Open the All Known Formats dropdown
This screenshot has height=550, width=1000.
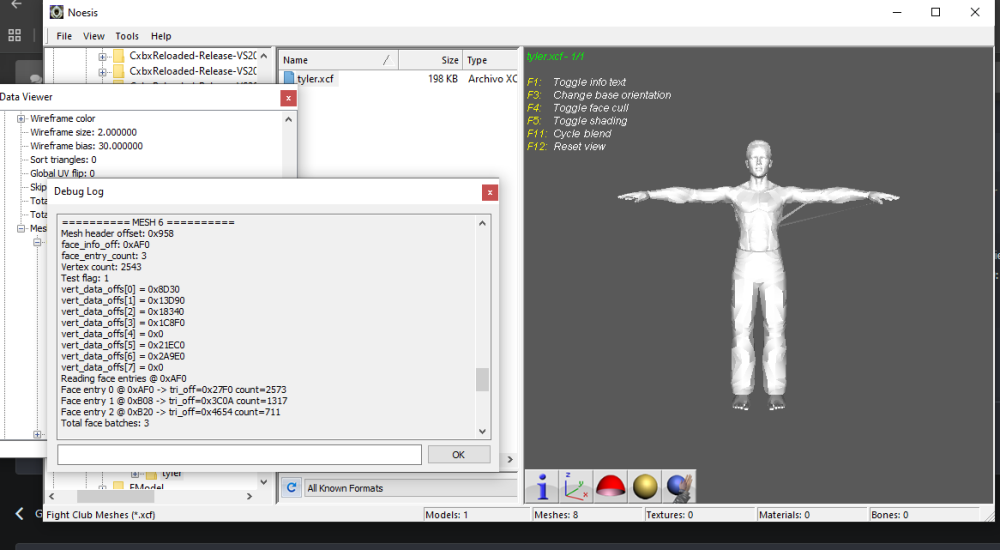tap(411, 488)
